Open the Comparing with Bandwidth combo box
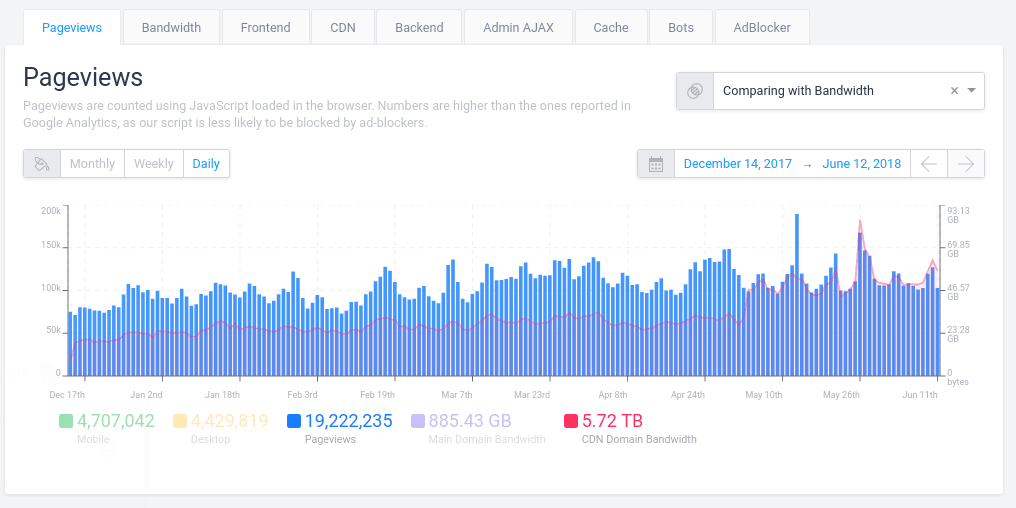 (830, 91)
